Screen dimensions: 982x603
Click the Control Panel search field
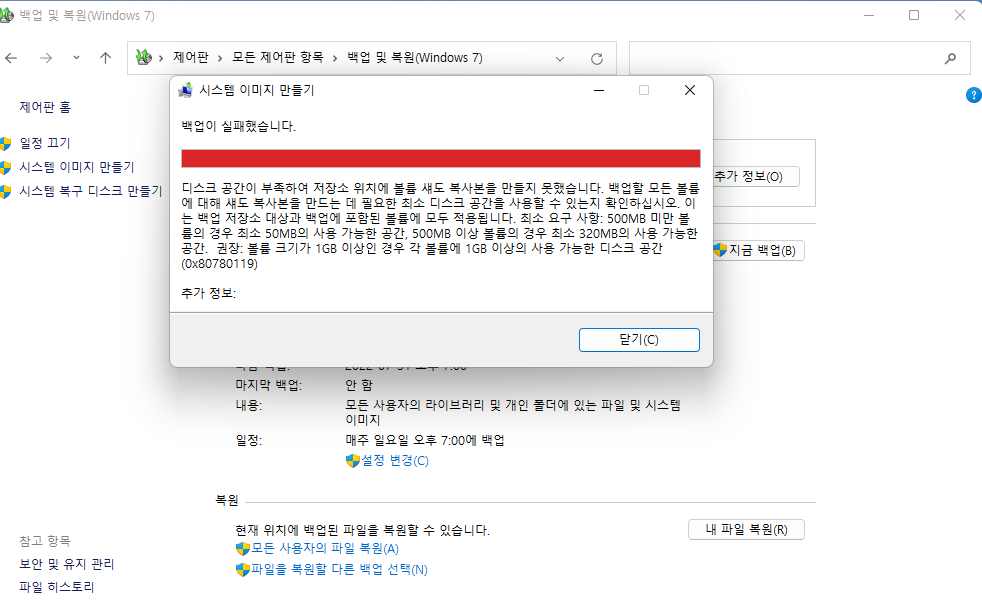click(x=799, y=58)
